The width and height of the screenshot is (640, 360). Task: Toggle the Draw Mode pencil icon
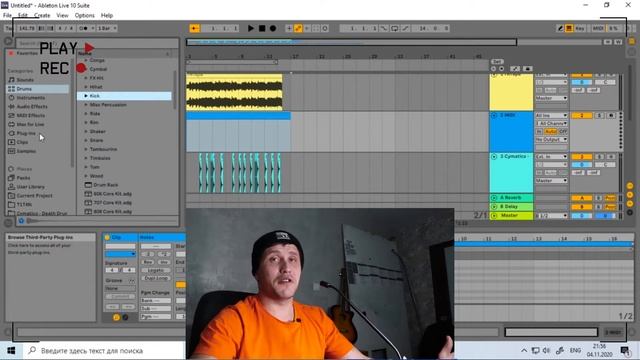(560, 28)
